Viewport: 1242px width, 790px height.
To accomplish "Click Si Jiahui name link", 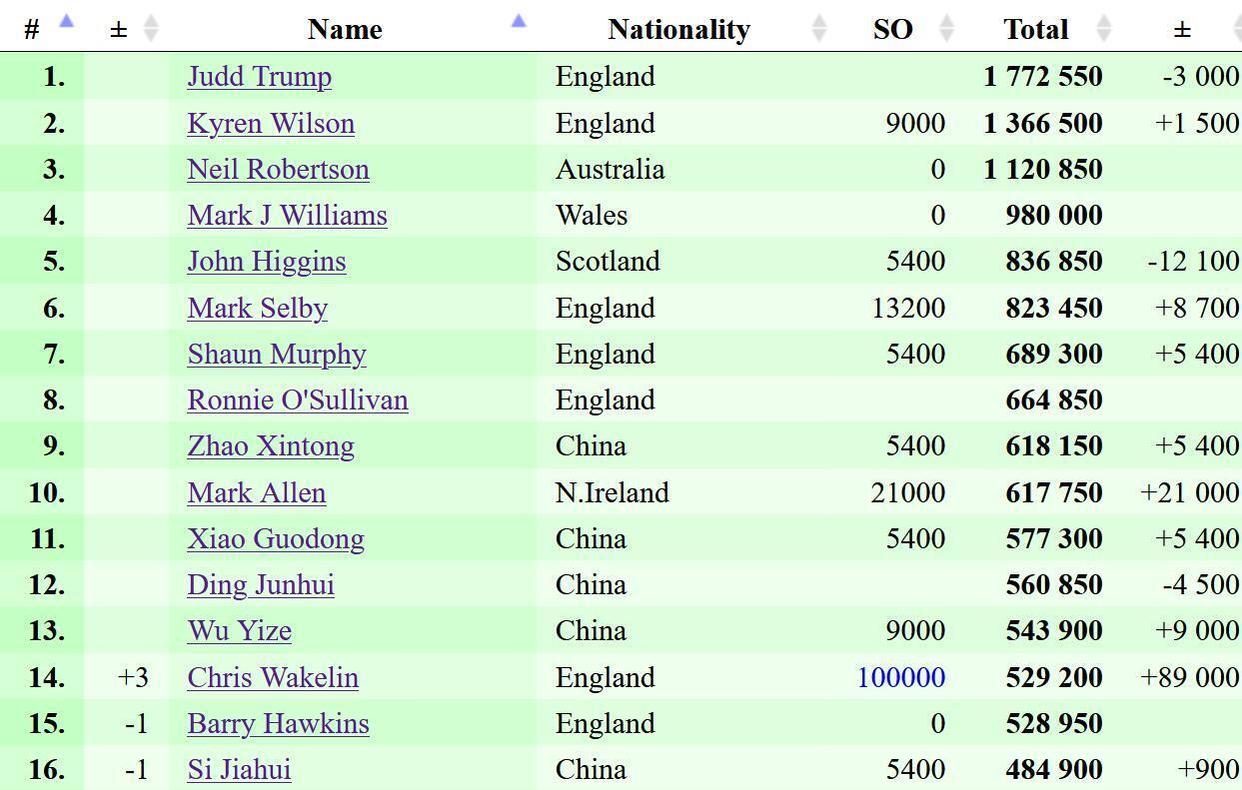I will [x=239, y=770].
